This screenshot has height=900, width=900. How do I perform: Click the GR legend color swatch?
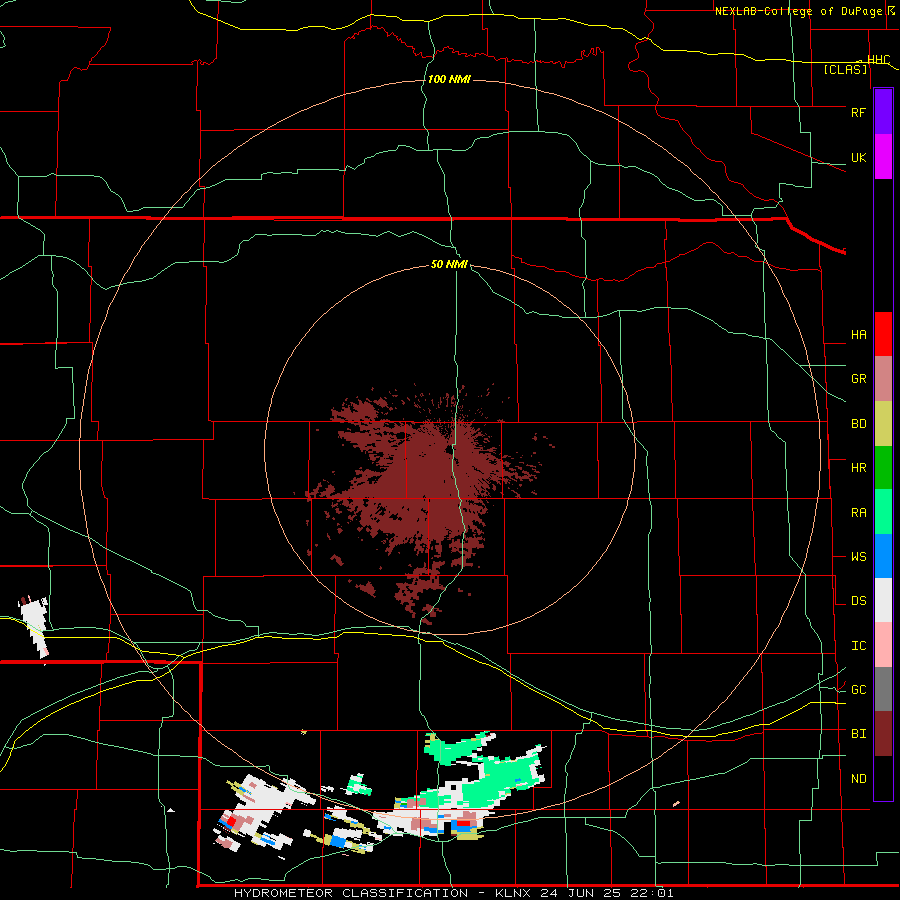click(883, 379)
